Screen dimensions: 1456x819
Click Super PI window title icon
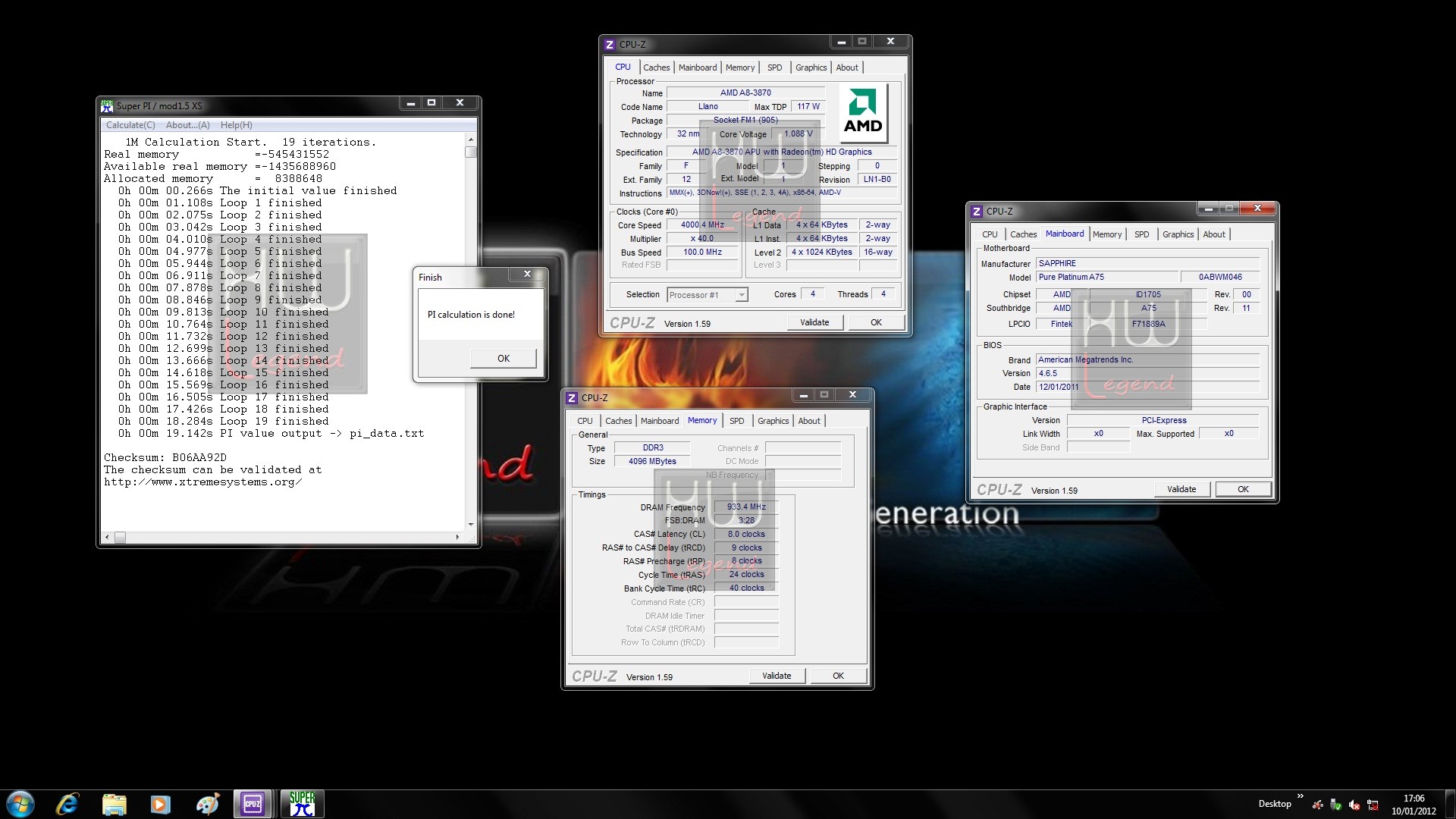point(107,106)
